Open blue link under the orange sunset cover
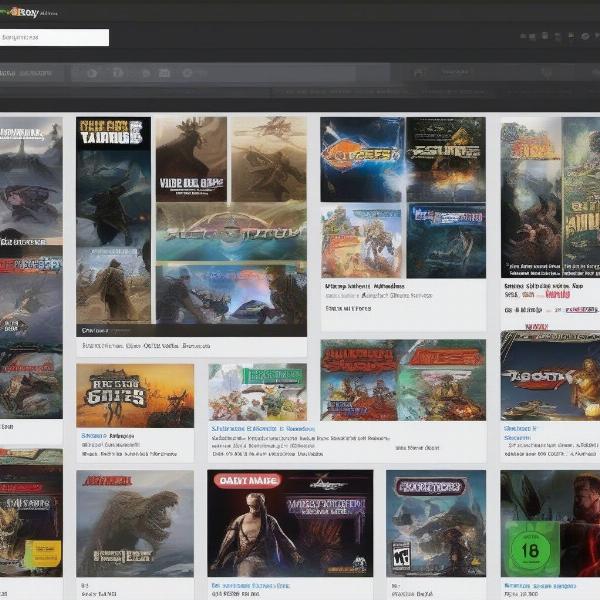600x600 pixels. click(94, 435)
